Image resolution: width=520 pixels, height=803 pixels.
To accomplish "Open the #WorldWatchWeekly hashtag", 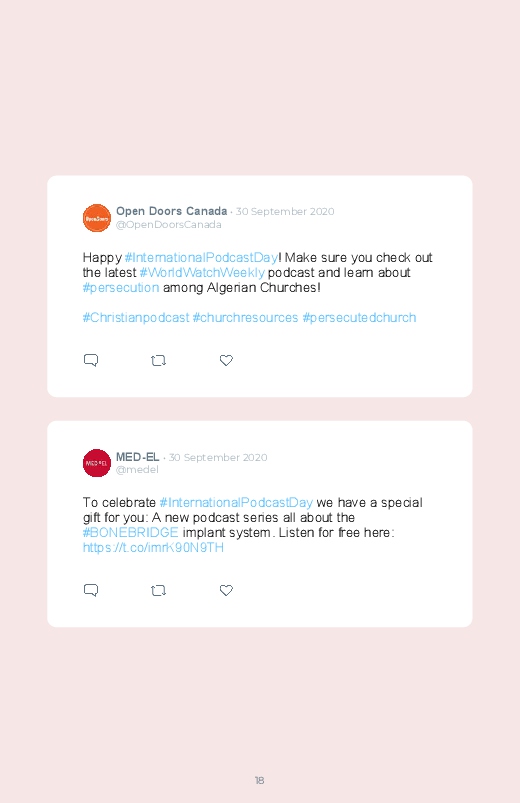I will point(202,272).
